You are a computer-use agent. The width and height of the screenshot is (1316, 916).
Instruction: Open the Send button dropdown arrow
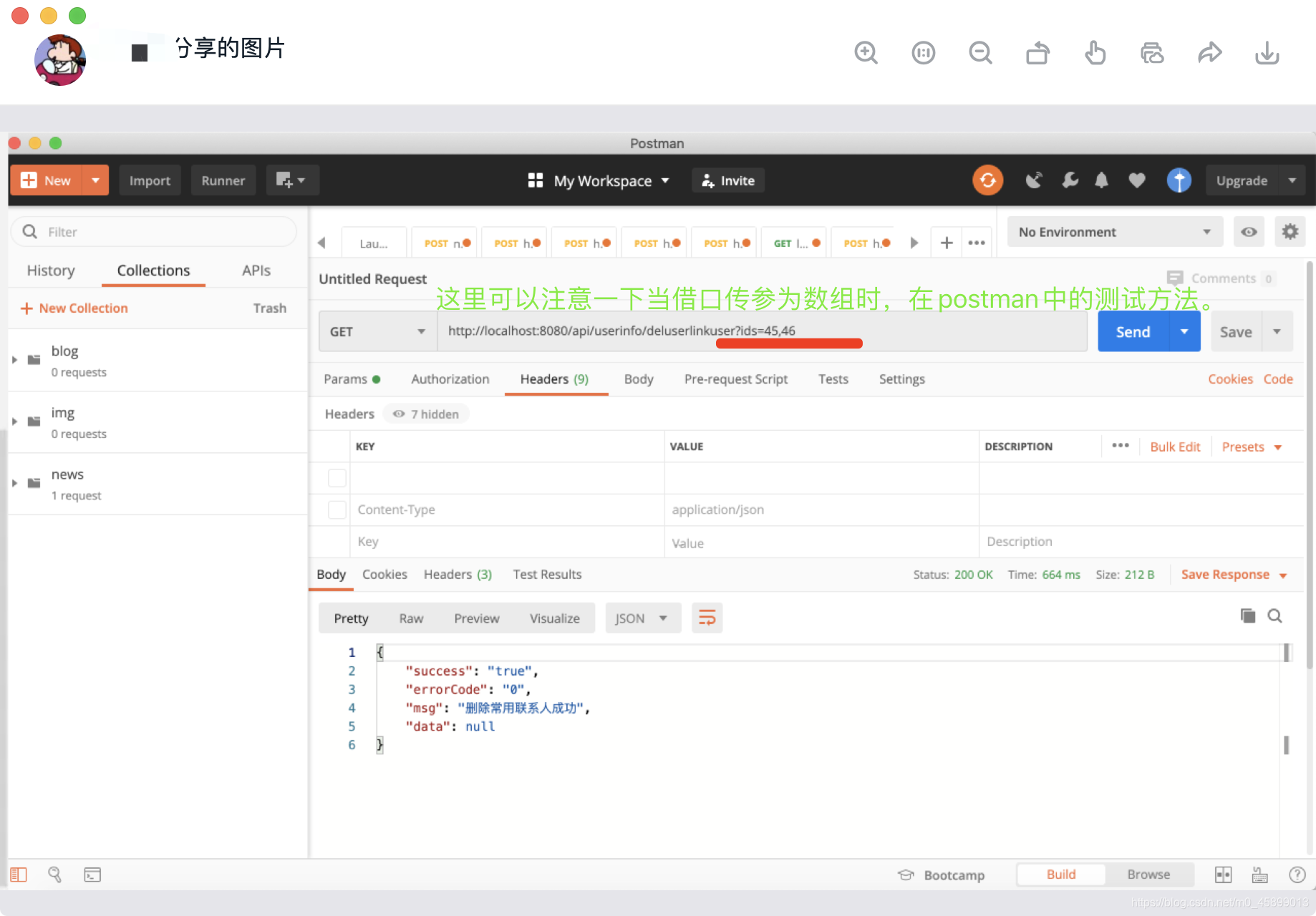[x=1184, y=331]
